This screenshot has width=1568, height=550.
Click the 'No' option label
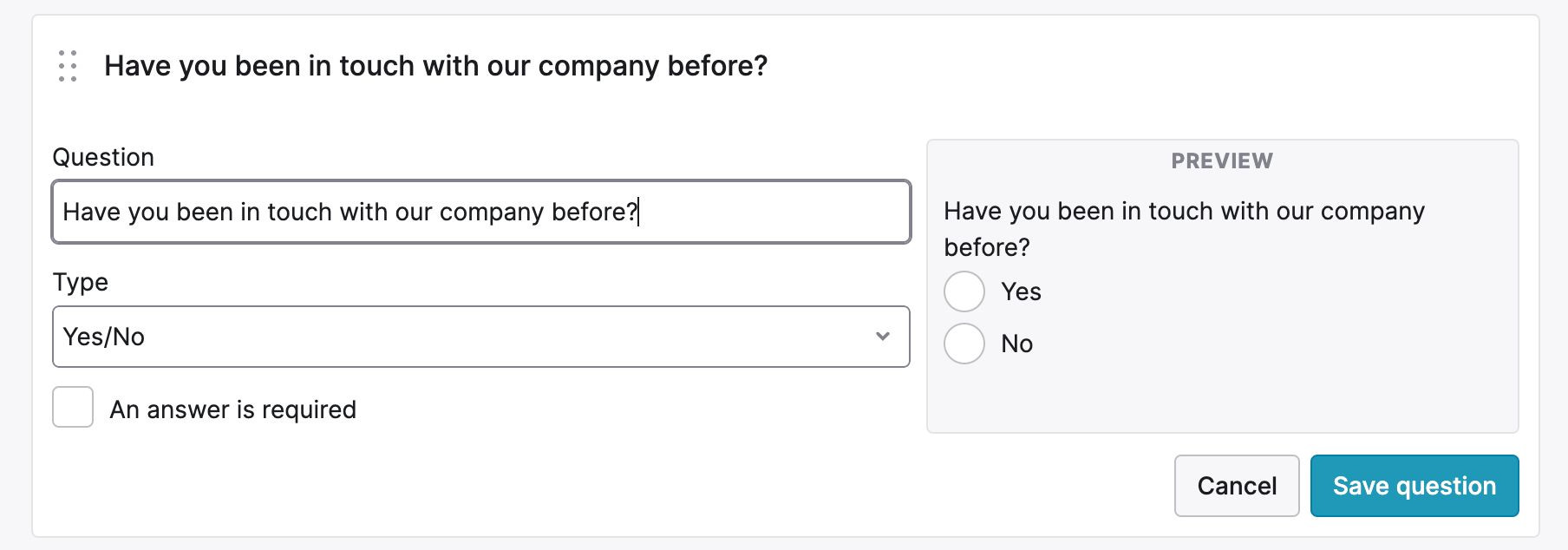click(x=1016, y=344)
